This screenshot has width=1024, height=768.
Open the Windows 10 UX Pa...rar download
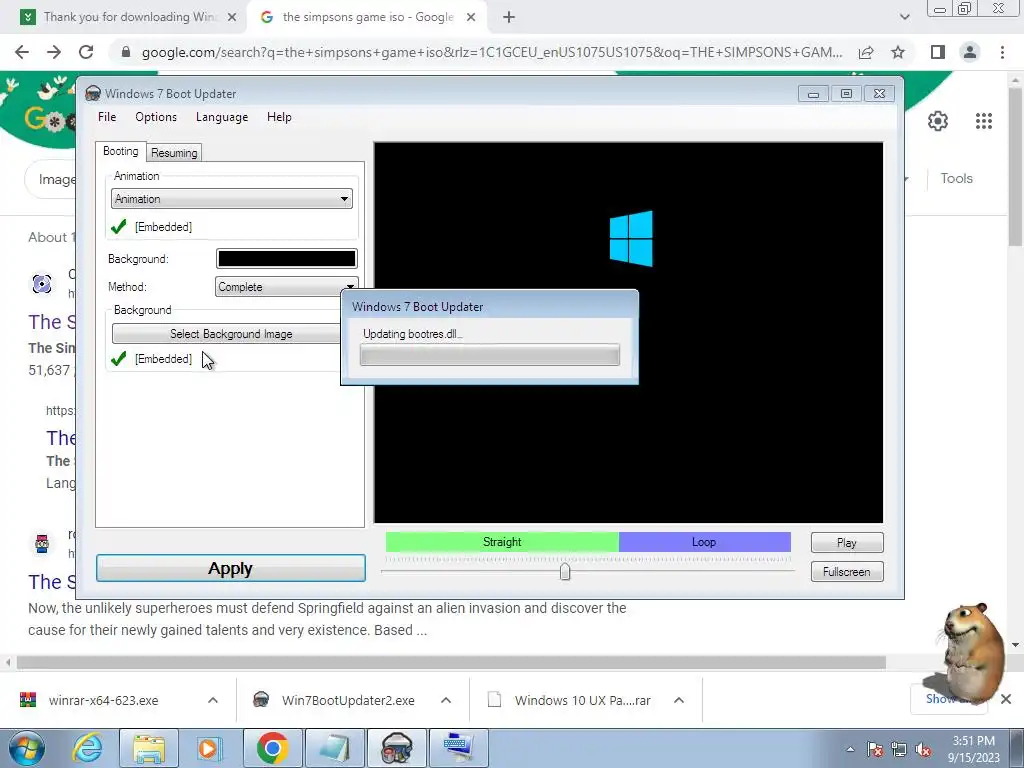pyautogui.click(x=583, y=700)
